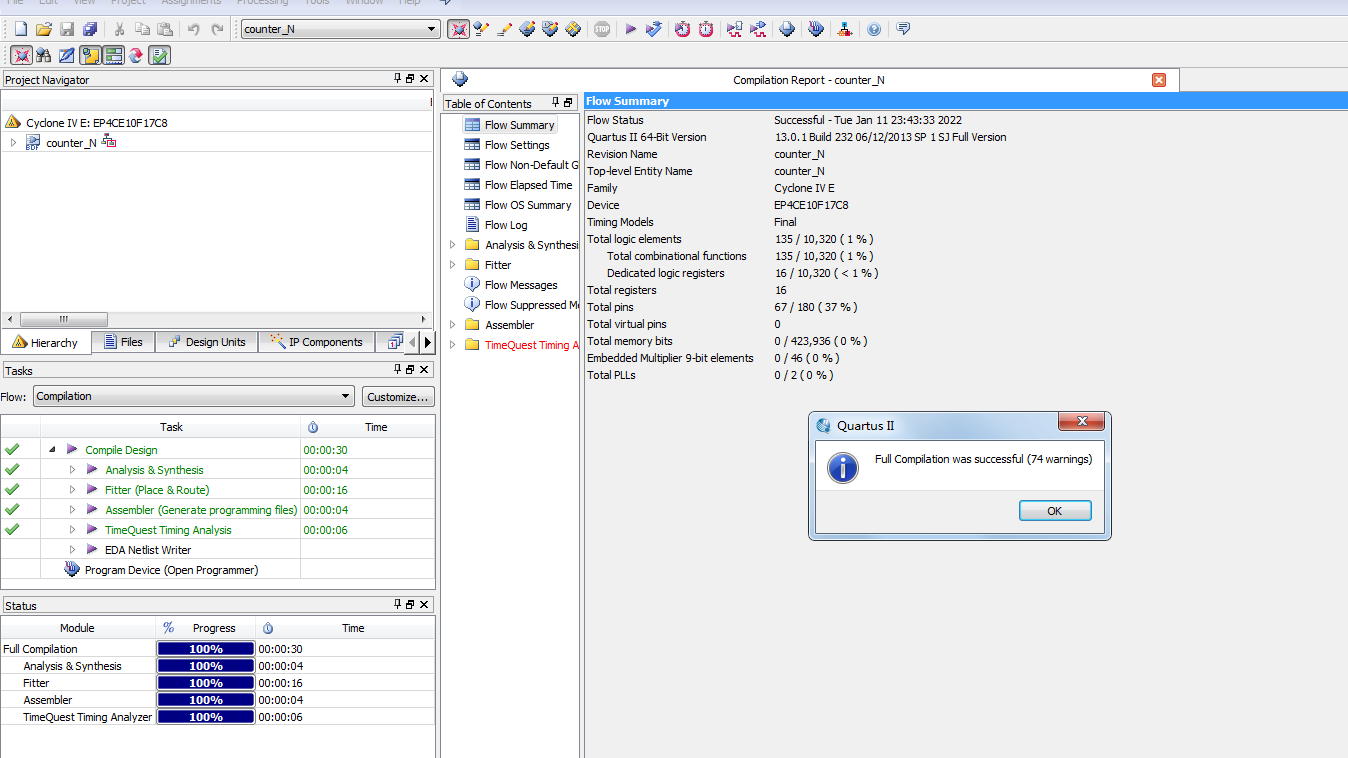This screenshot has height=758, width=1348.
Task: Select the Cyclone IV E: EP4CE10F17C8 row
Action: pos(217,122)
